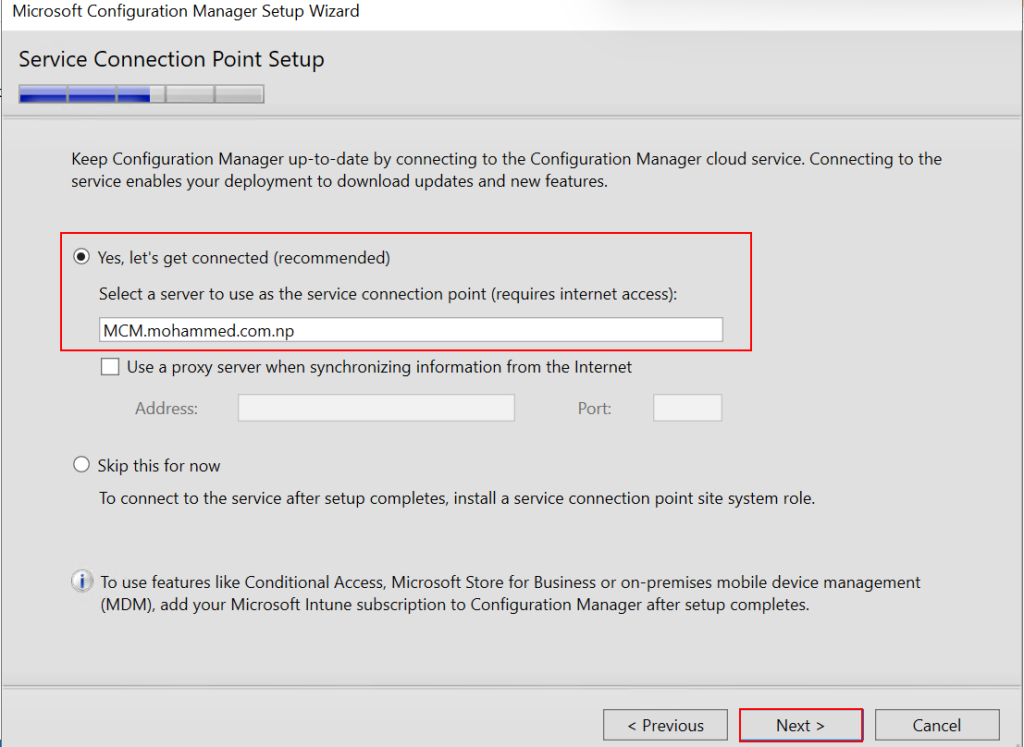The height and width of the screenshot is (747, 1024).
Task: Choose the "Skip this for now" radio option
Action: 82,466
